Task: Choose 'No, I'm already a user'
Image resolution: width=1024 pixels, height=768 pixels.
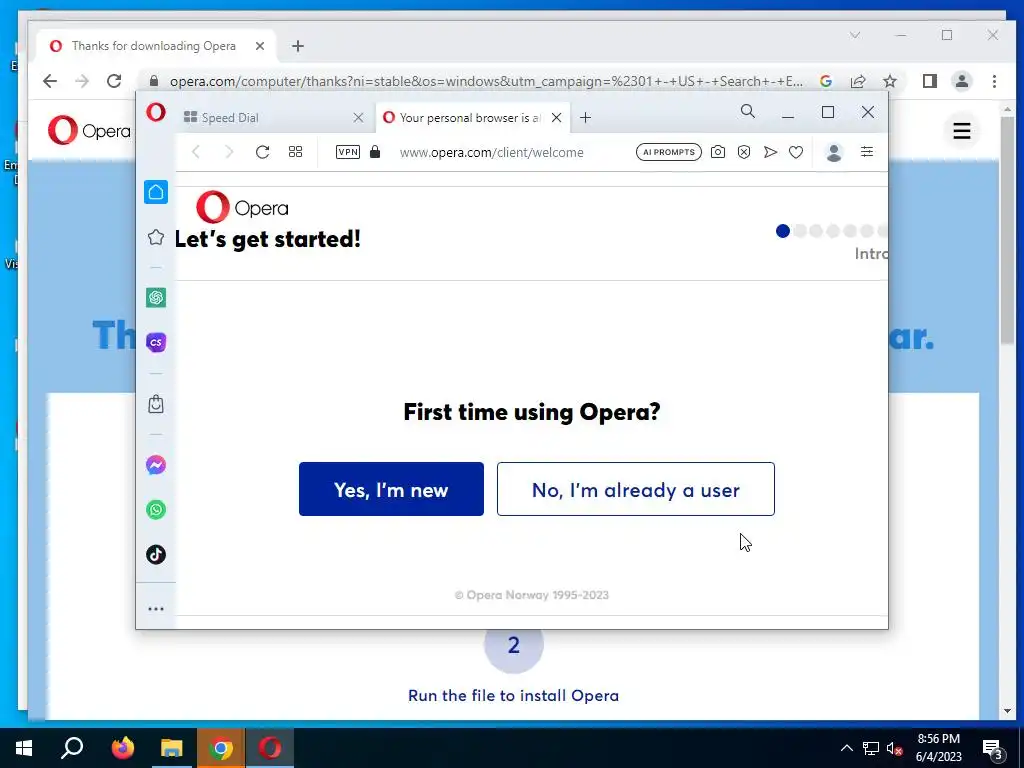Action: pos(635,489)
